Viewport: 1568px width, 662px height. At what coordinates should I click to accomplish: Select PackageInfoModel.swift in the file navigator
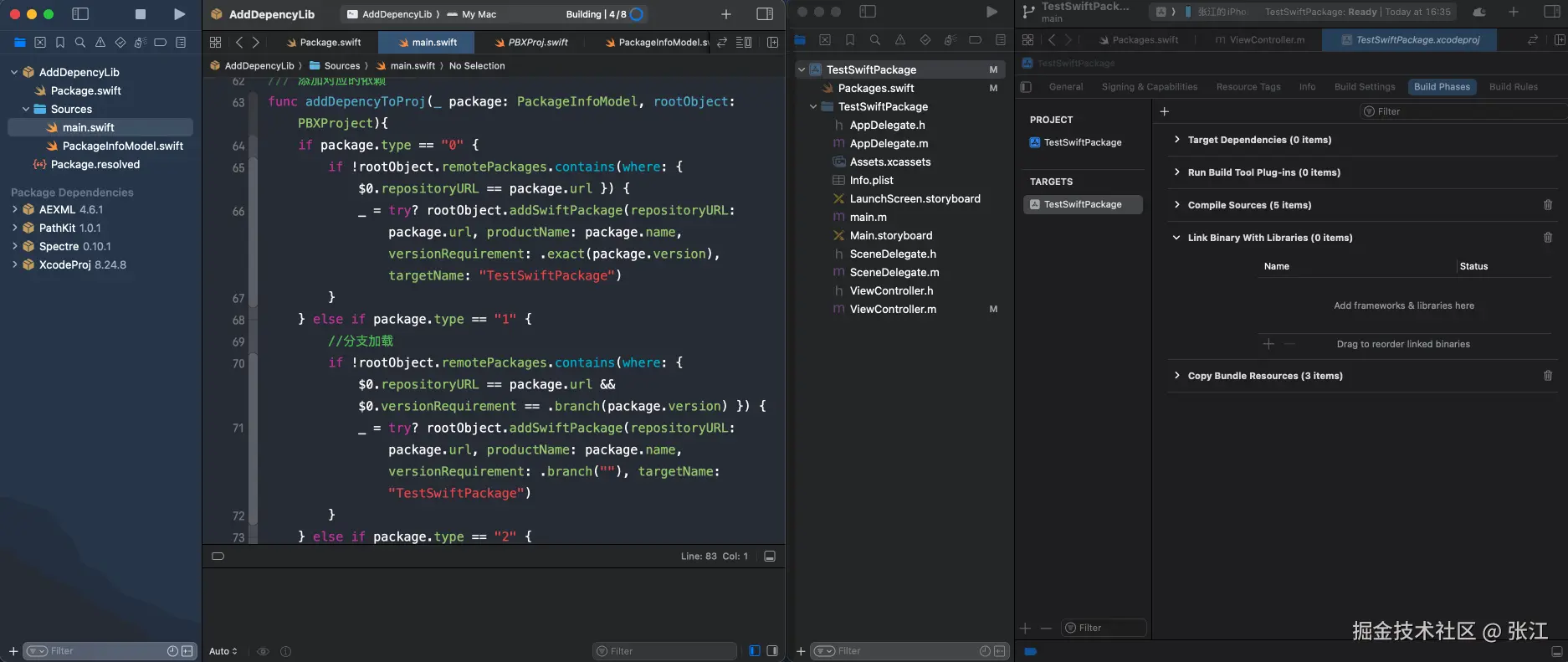(122, 146)
